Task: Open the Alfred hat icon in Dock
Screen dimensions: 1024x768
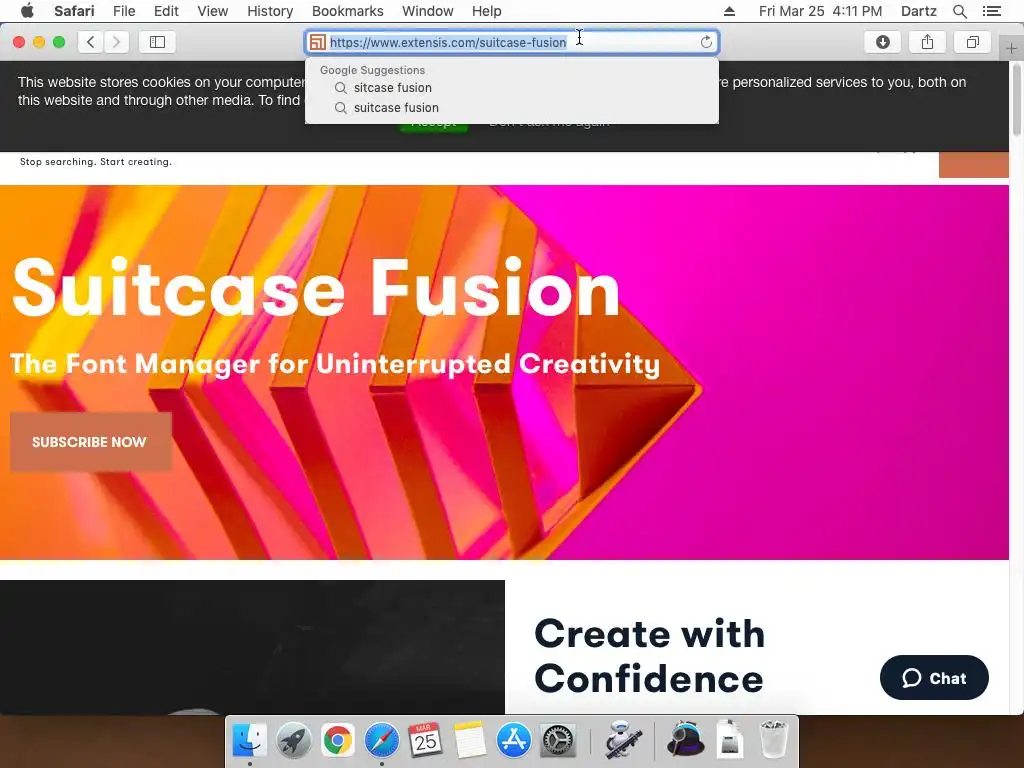Action: 685,740
